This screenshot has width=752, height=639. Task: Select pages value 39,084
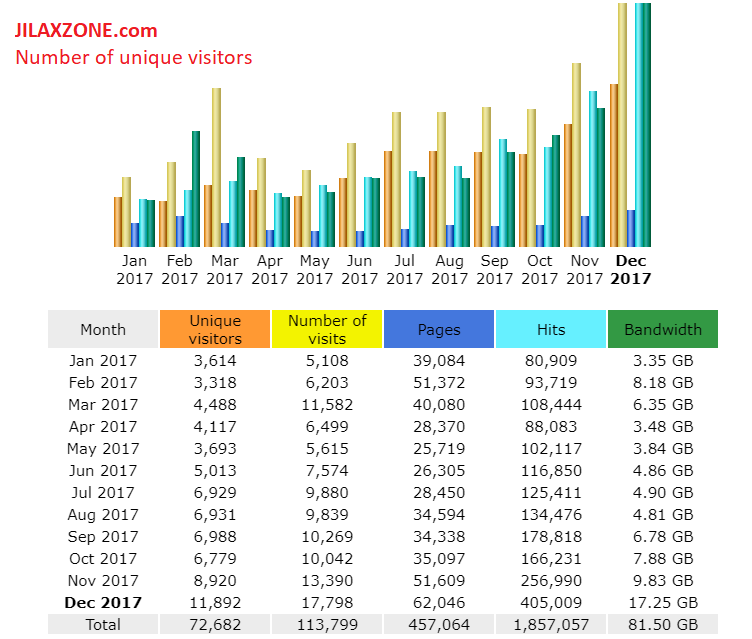439,361
